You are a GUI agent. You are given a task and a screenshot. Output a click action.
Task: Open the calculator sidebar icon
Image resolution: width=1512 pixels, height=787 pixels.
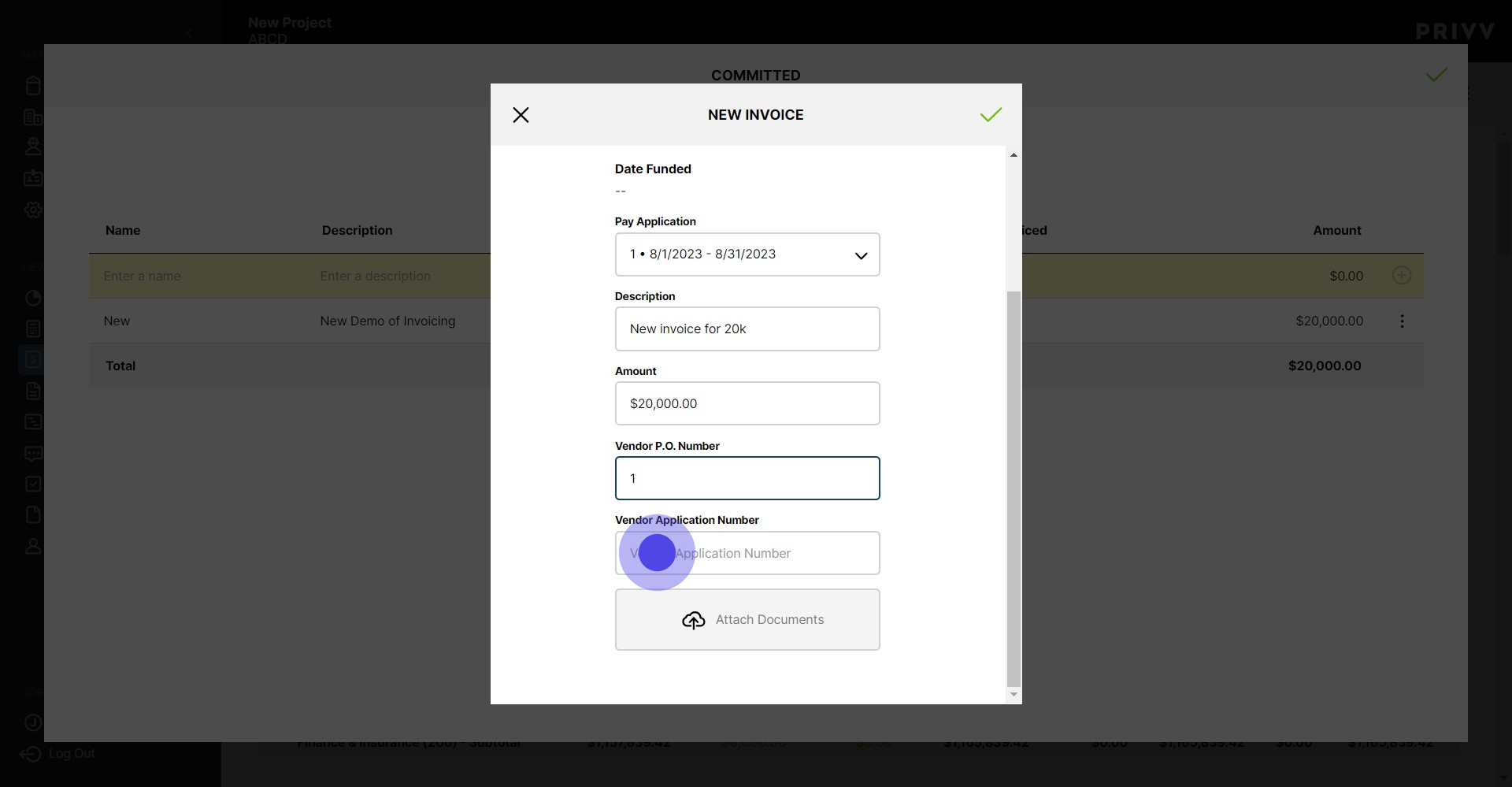pyautogui.click(x=33, y=329)
